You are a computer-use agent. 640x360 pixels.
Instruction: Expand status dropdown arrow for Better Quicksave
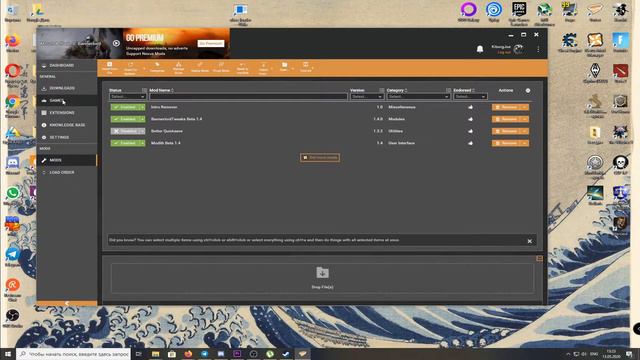[x=142, y=131]
